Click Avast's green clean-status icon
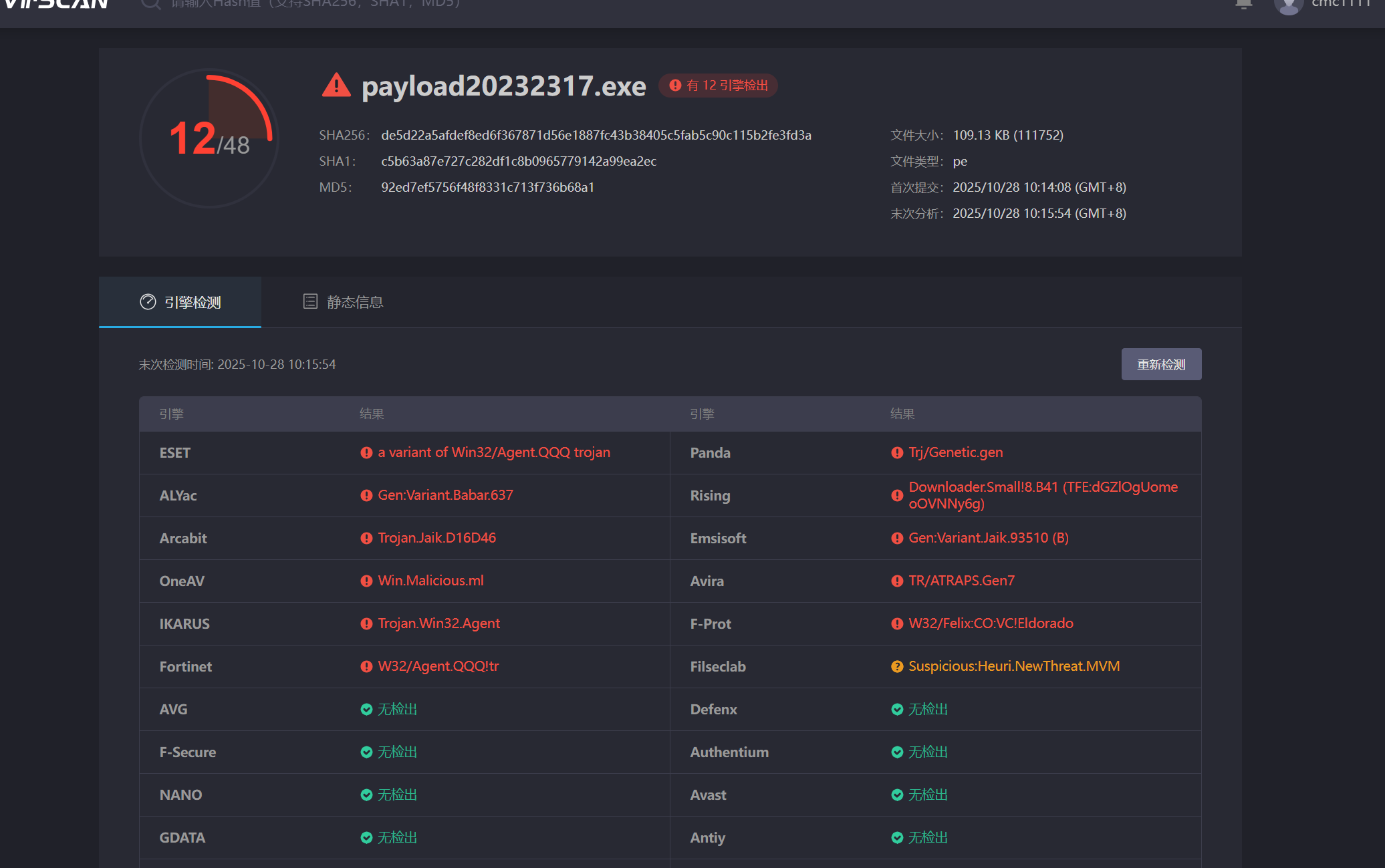Viewport: 1385px width, 868px height. (x=897, y=795)
